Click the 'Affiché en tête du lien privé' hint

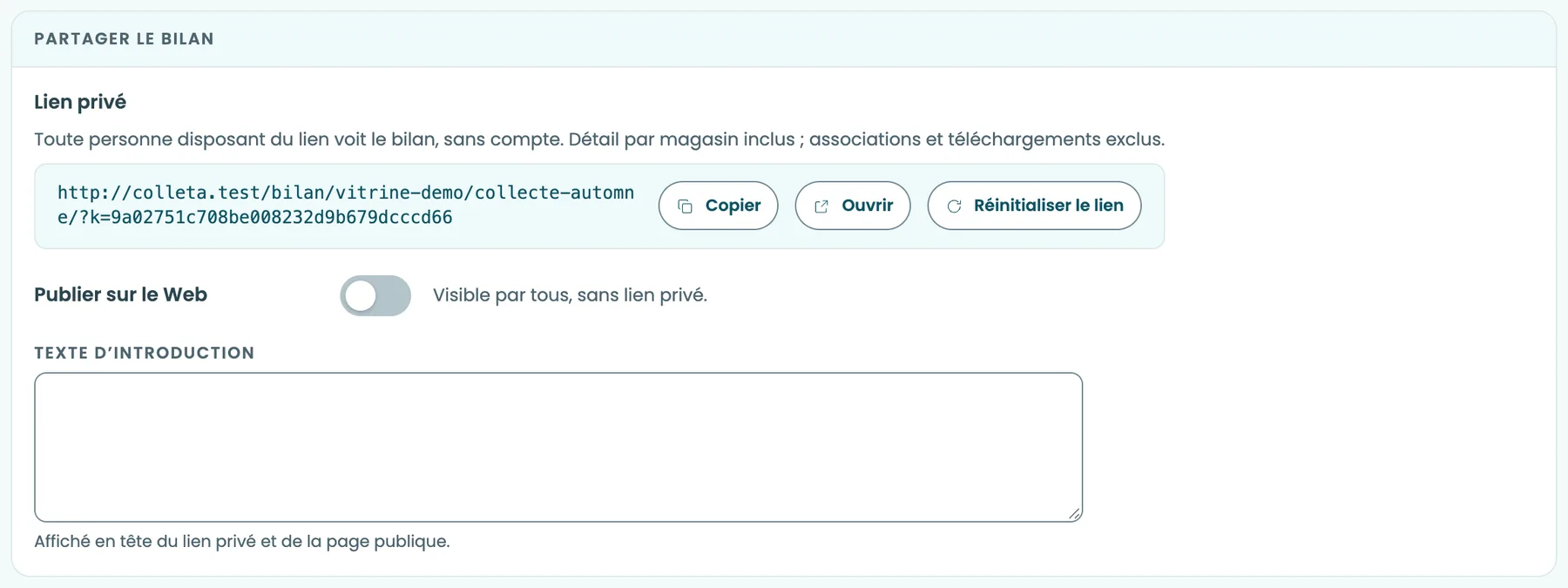click(x=242, y=541)
